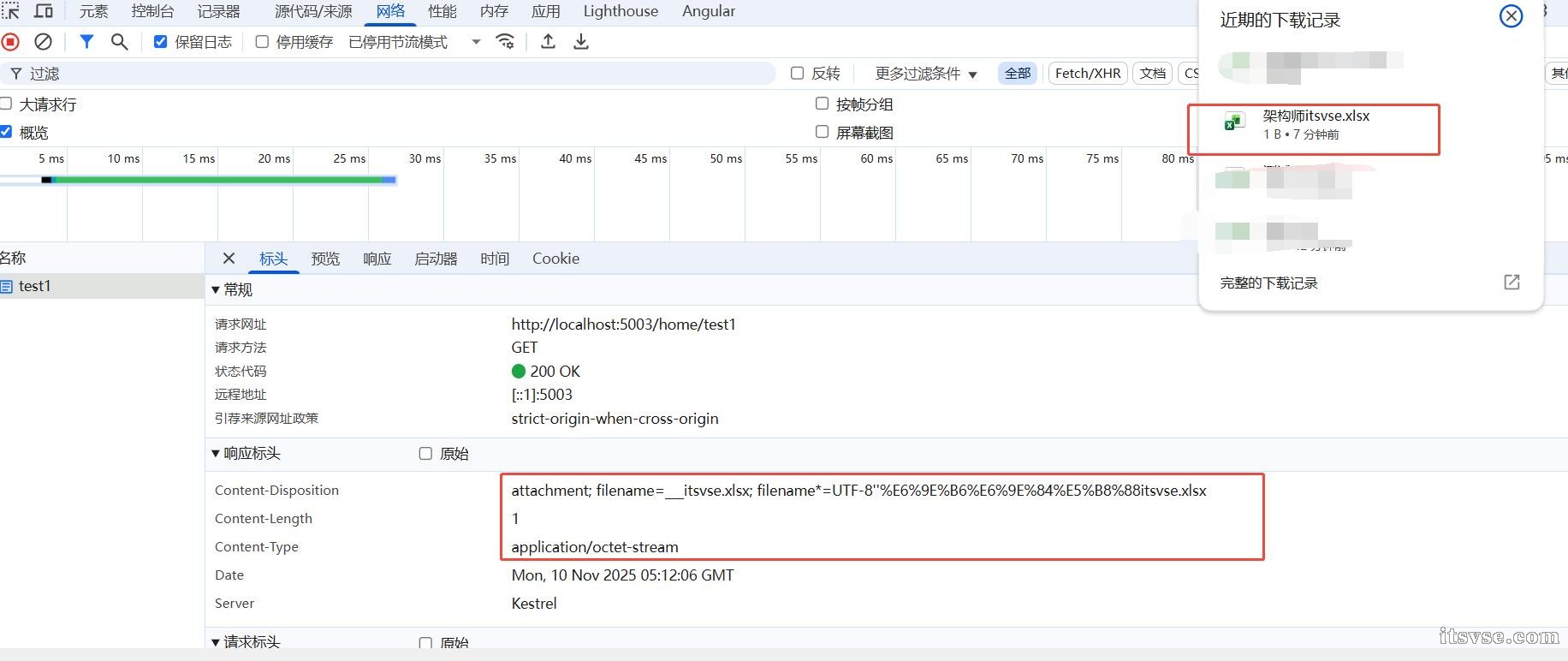This screenshot has height=661, width=1568.
Task: Open the 应用 panel
Action: point(546,11)
